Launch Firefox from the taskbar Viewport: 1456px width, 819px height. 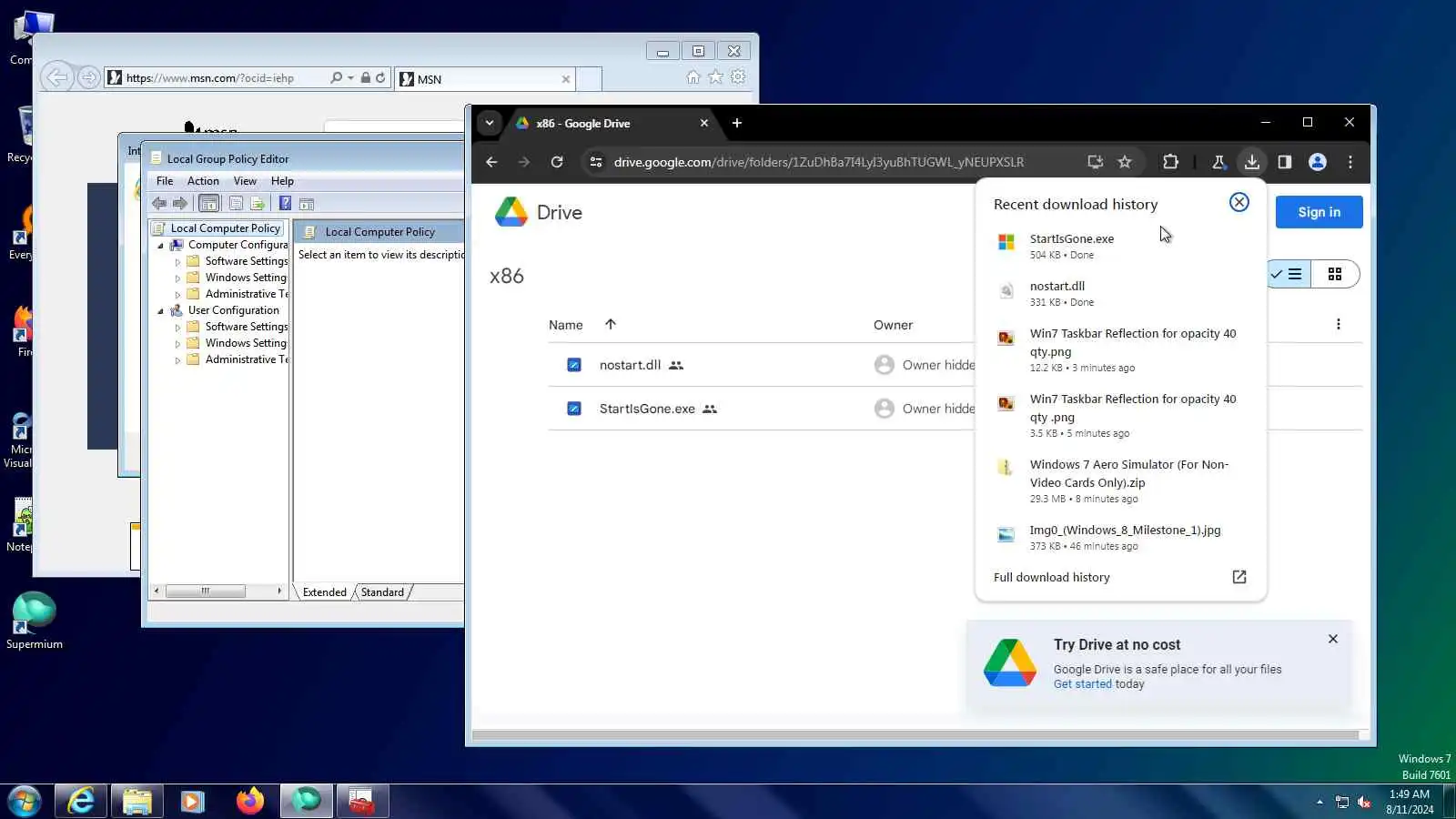point(249,801)
